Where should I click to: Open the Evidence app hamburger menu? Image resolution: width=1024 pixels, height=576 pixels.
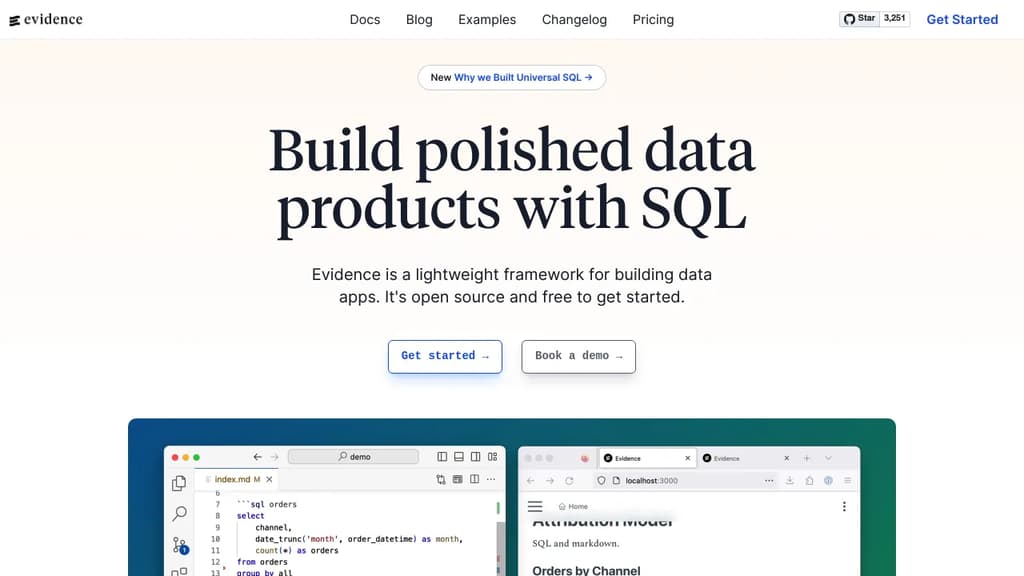pos(535,506)
